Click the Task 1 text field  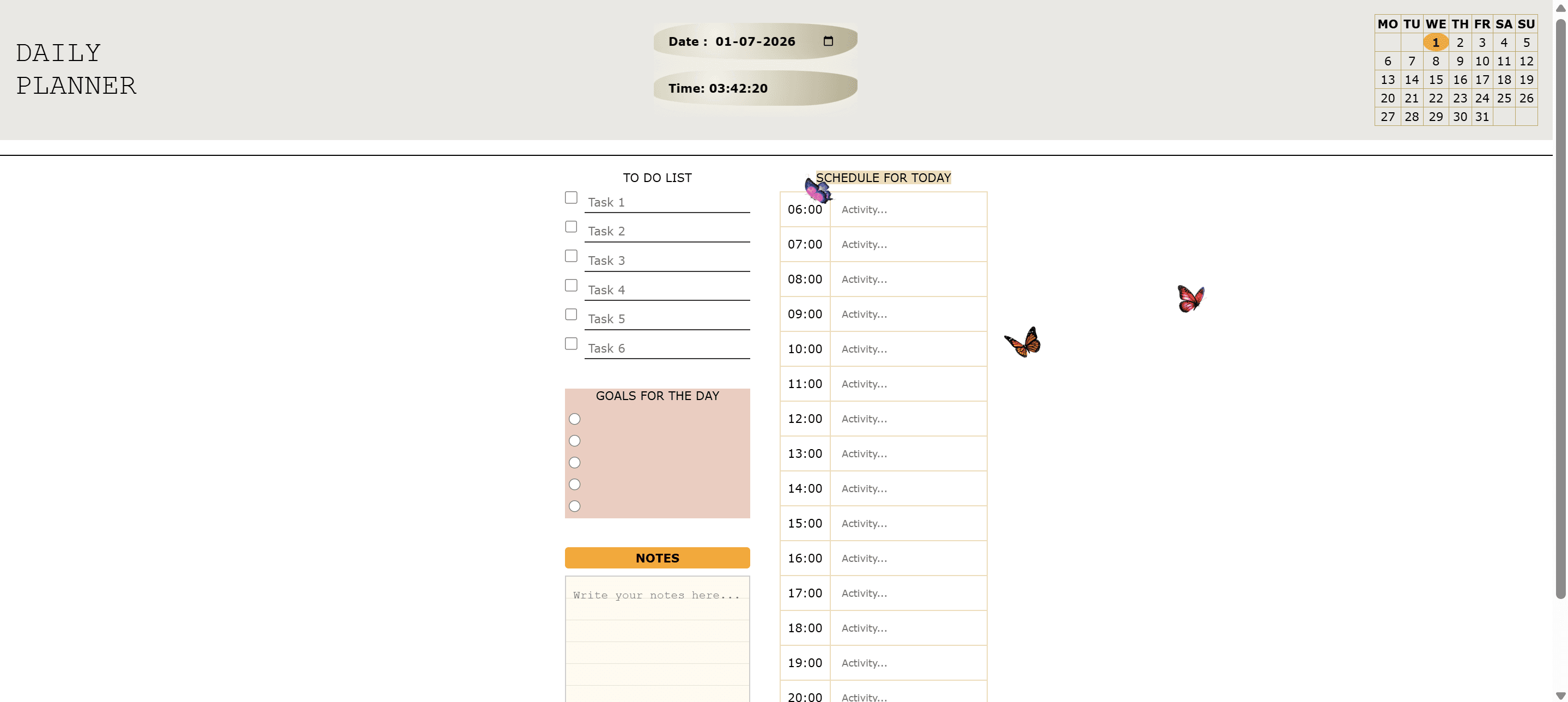pyautogui.click(x=667, y=202)
